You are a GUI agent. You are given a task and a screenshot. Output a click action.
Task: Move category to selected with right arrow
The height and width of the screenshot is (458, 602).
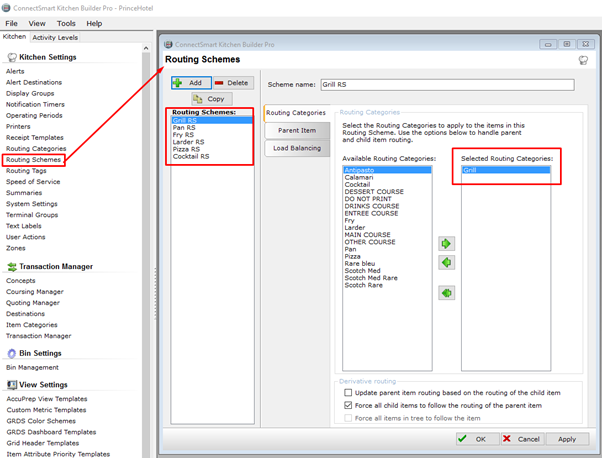[x=446, y=242]
